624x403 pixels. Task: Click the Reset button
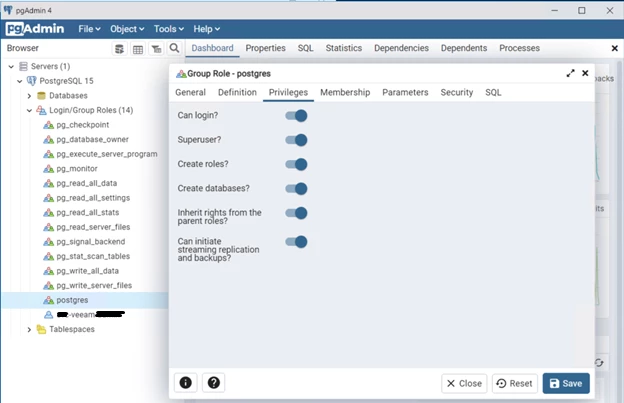[515, 383]
